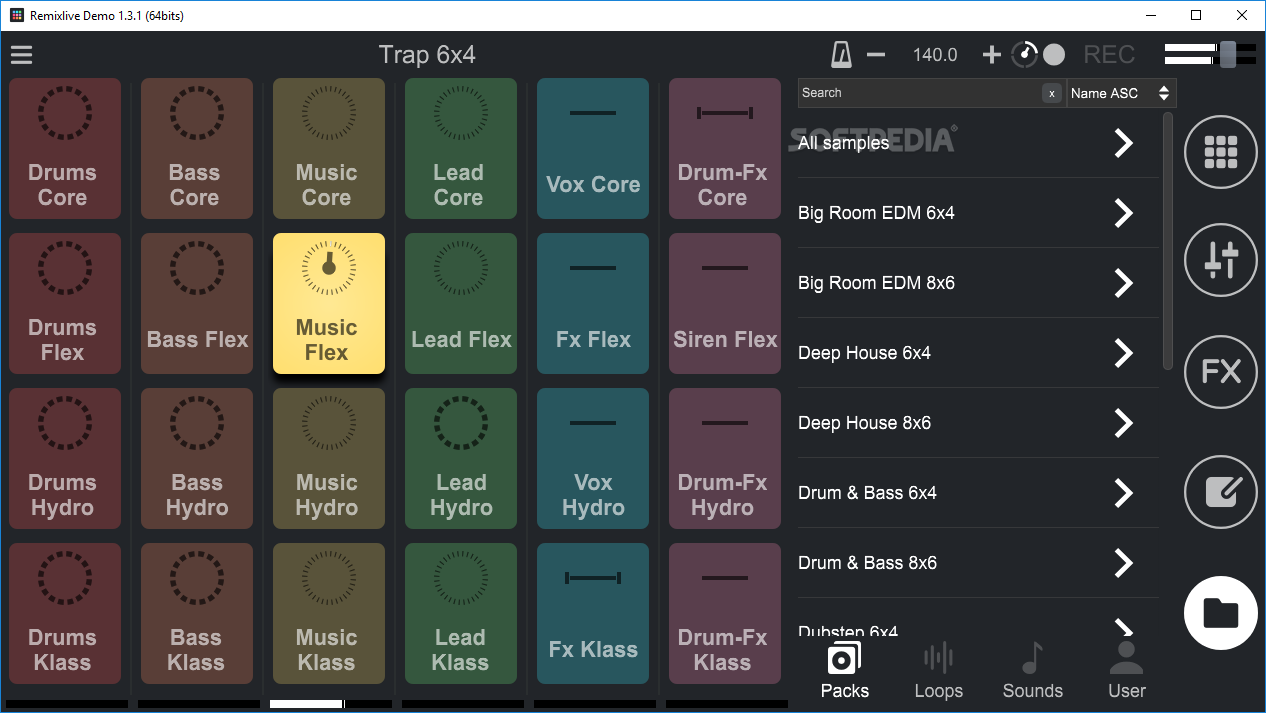Trigger the Music Klass pad
This screenshot has width=1266, height=713.
[329, 614]
